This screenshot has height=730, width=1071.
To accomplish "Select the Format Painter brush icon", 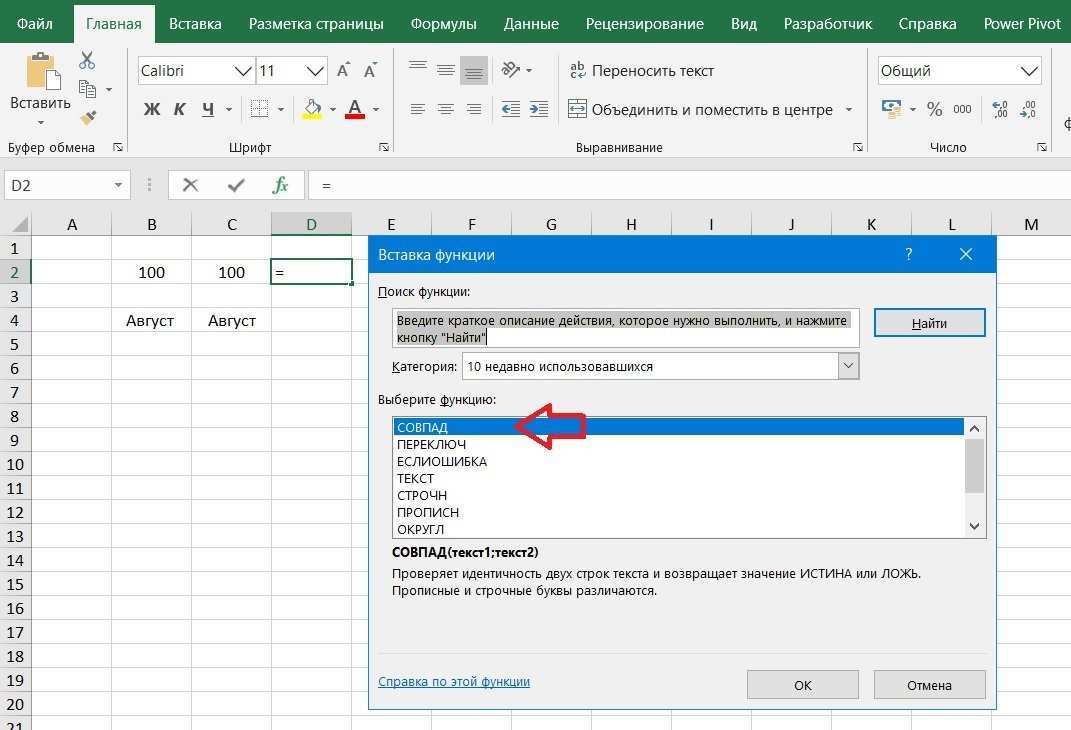I will click(87, 118).
